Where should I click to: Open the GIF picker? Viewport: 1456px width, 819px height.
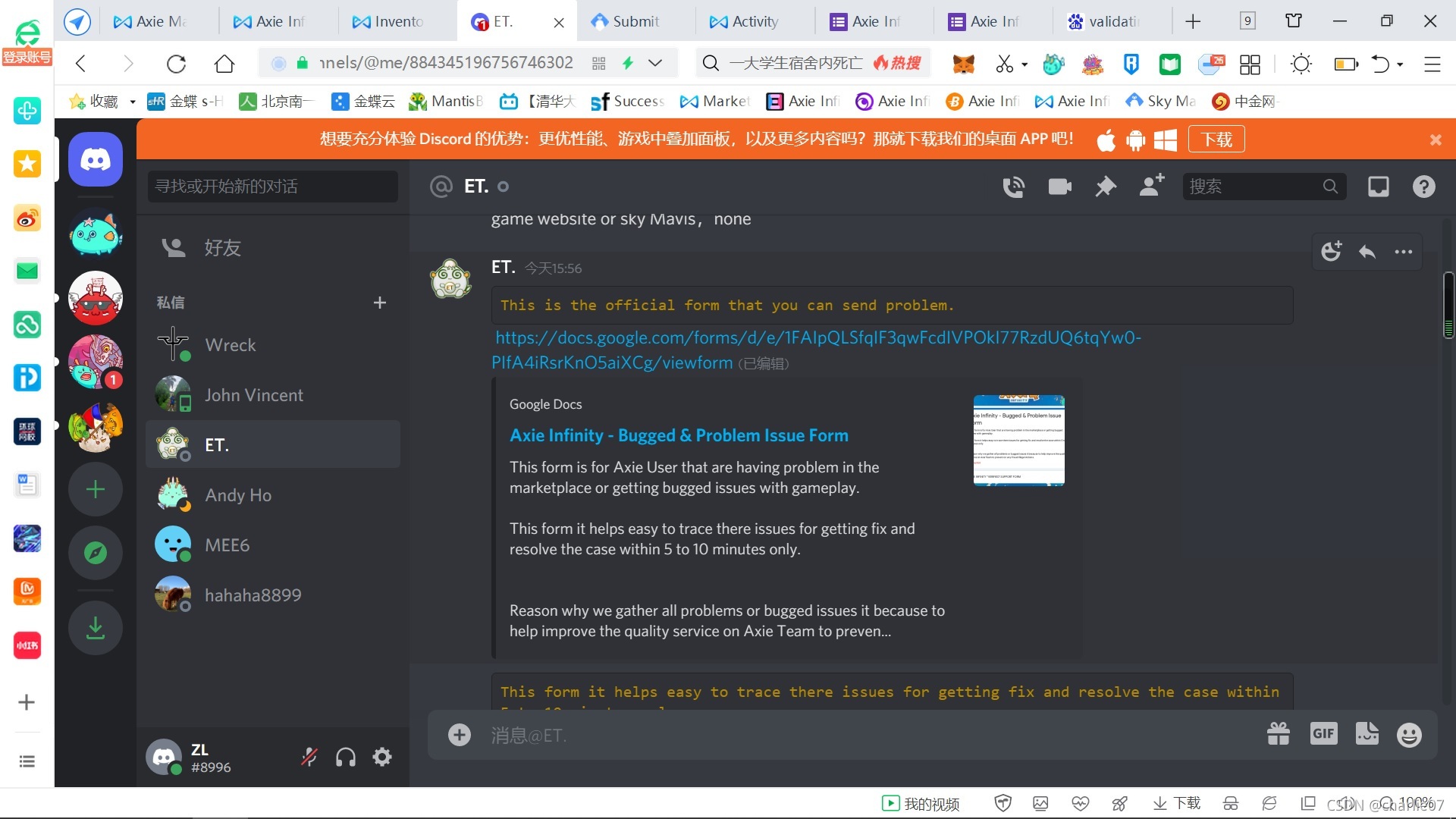1323,733
